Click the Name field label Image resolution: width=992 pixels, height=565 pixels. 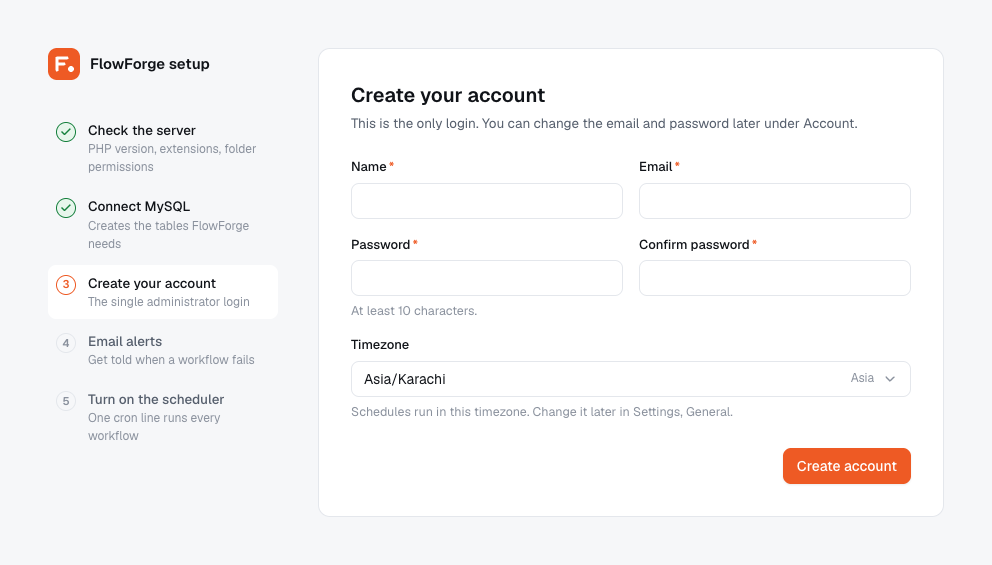369,166
